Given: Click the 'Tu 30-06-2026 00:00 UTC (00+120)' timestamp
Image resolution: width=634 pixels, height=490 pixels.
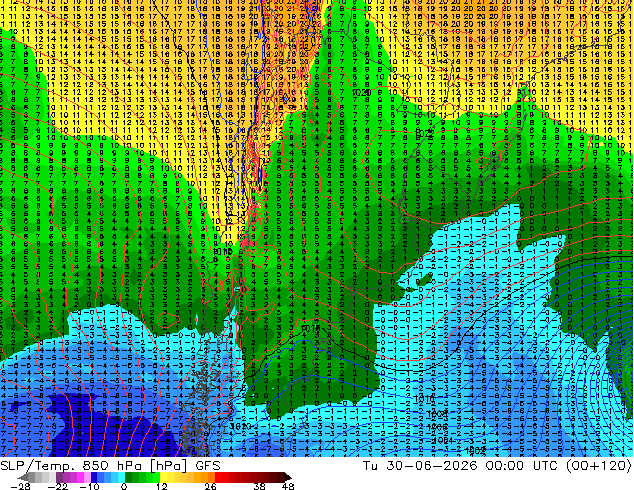Looking at the screenshot, I should click(497, 466).
